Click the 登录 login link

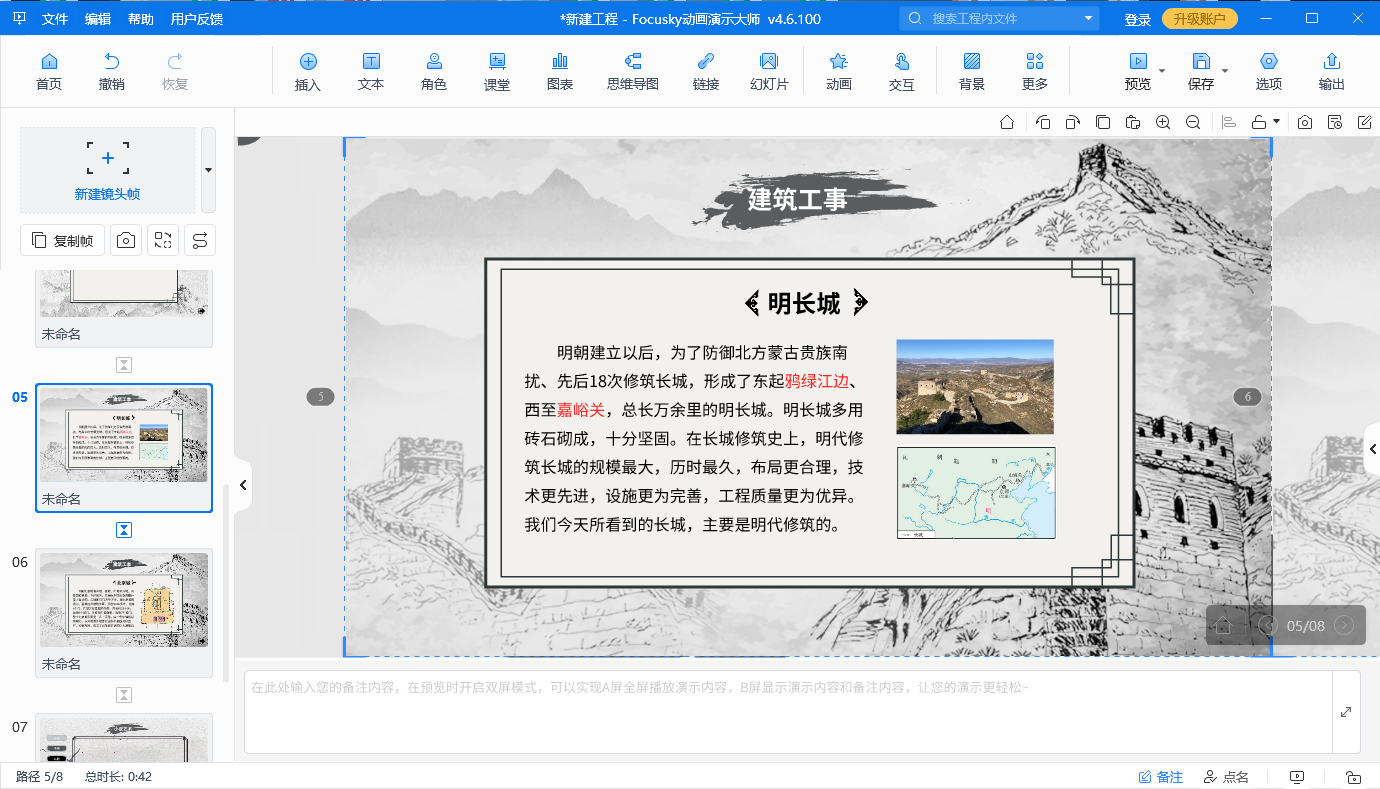click(1137, 19)
